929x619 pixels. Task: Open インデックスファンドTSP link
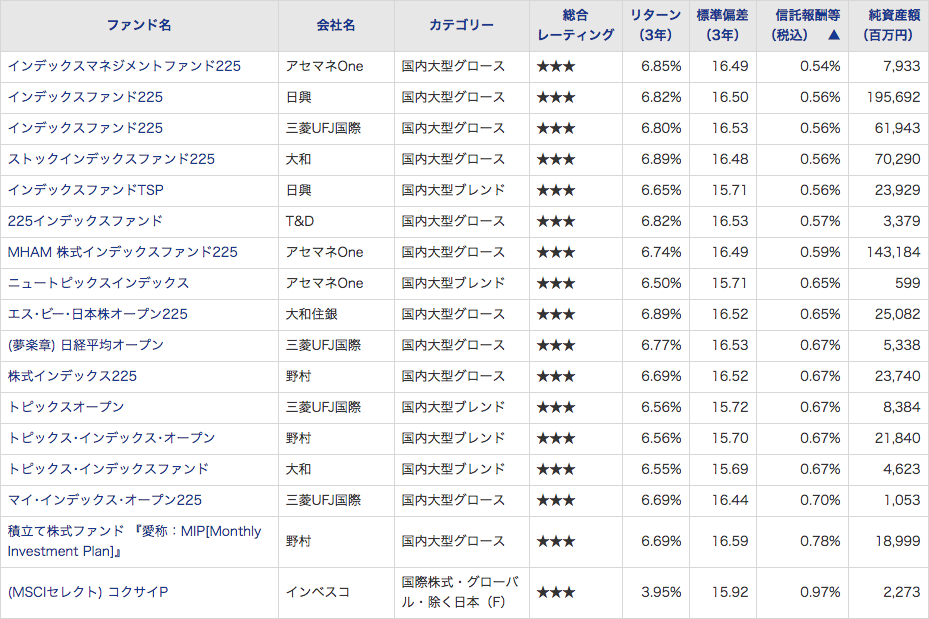coord(86,190)
